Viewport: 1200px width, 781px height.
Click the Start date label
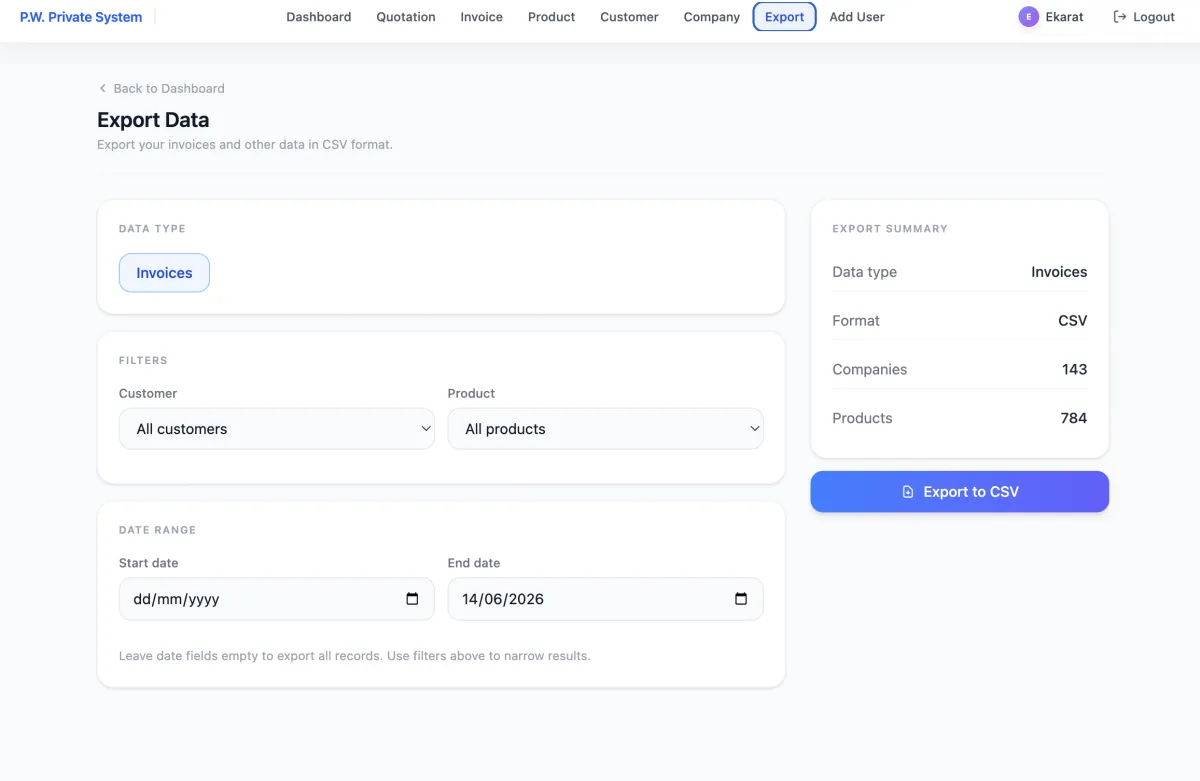coord(149,563)
